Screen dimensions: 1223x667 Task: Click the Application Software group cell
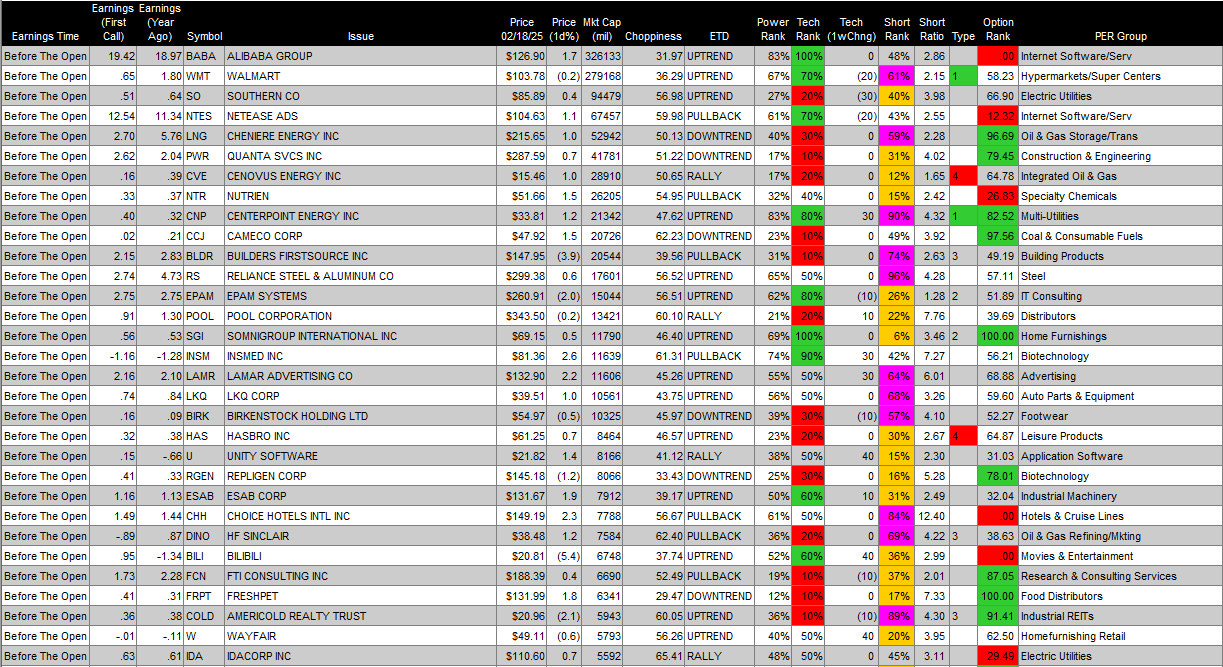pos(1119,456)
